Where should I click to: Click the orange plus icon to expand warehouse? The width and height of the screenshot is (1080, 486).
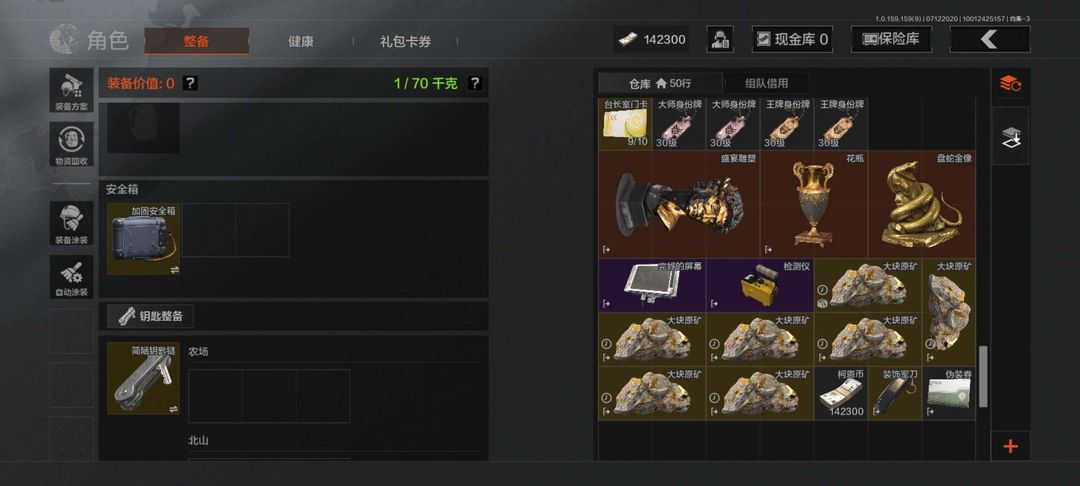pyautogui.click(x=1010, y=447)
